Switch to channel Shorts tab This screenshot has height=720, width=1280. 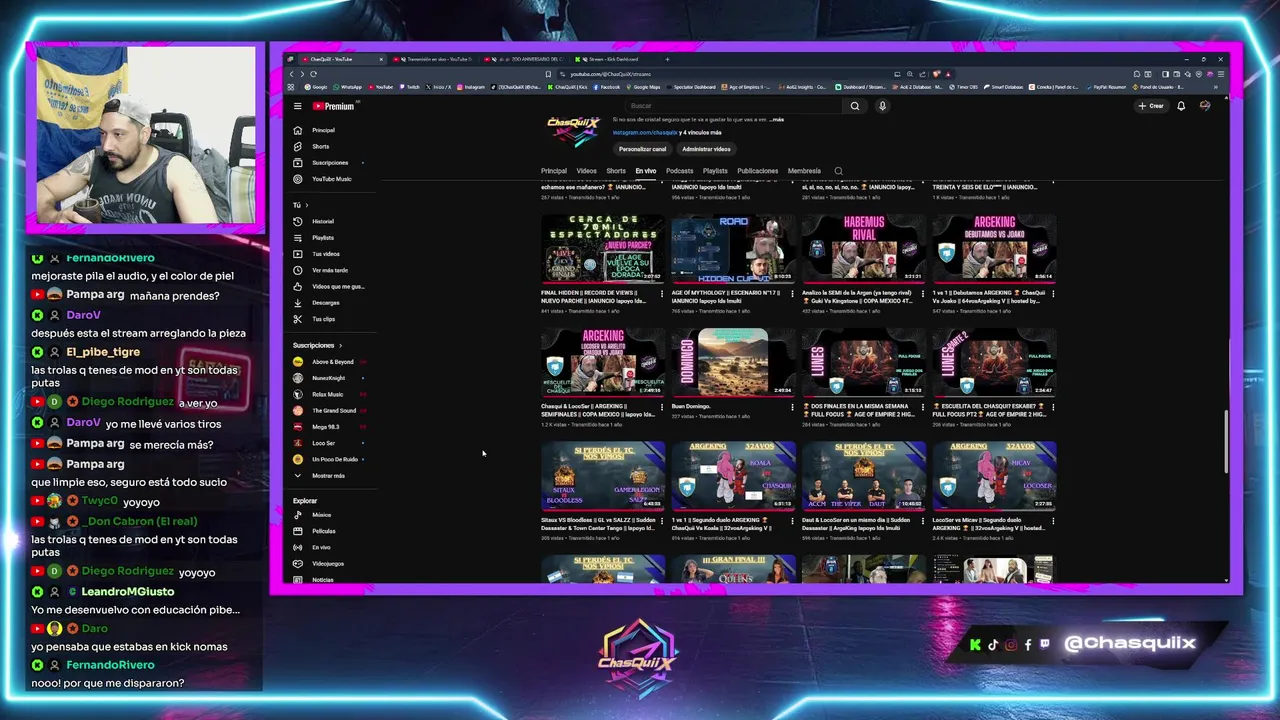tap(616, 171)
